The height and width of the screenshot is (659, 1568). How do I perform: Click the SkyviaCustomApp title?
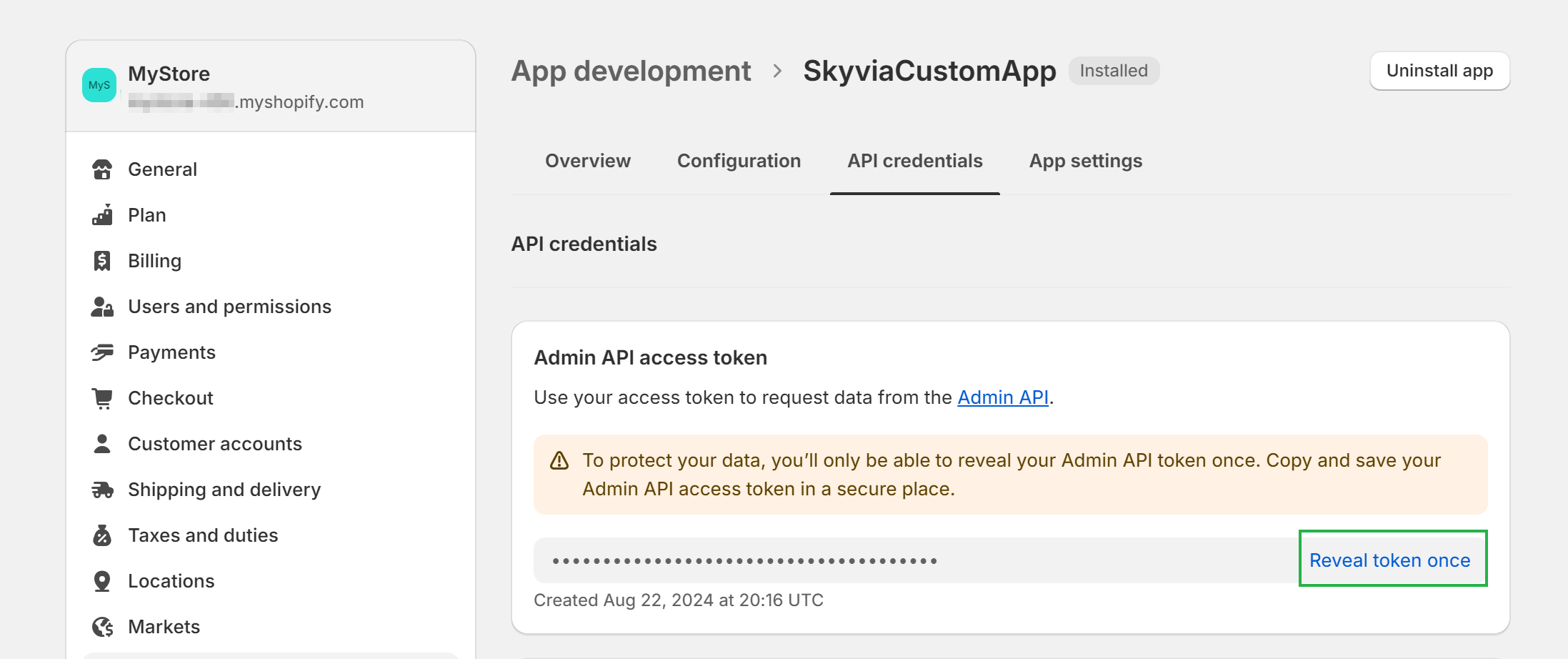pos(929,71)
